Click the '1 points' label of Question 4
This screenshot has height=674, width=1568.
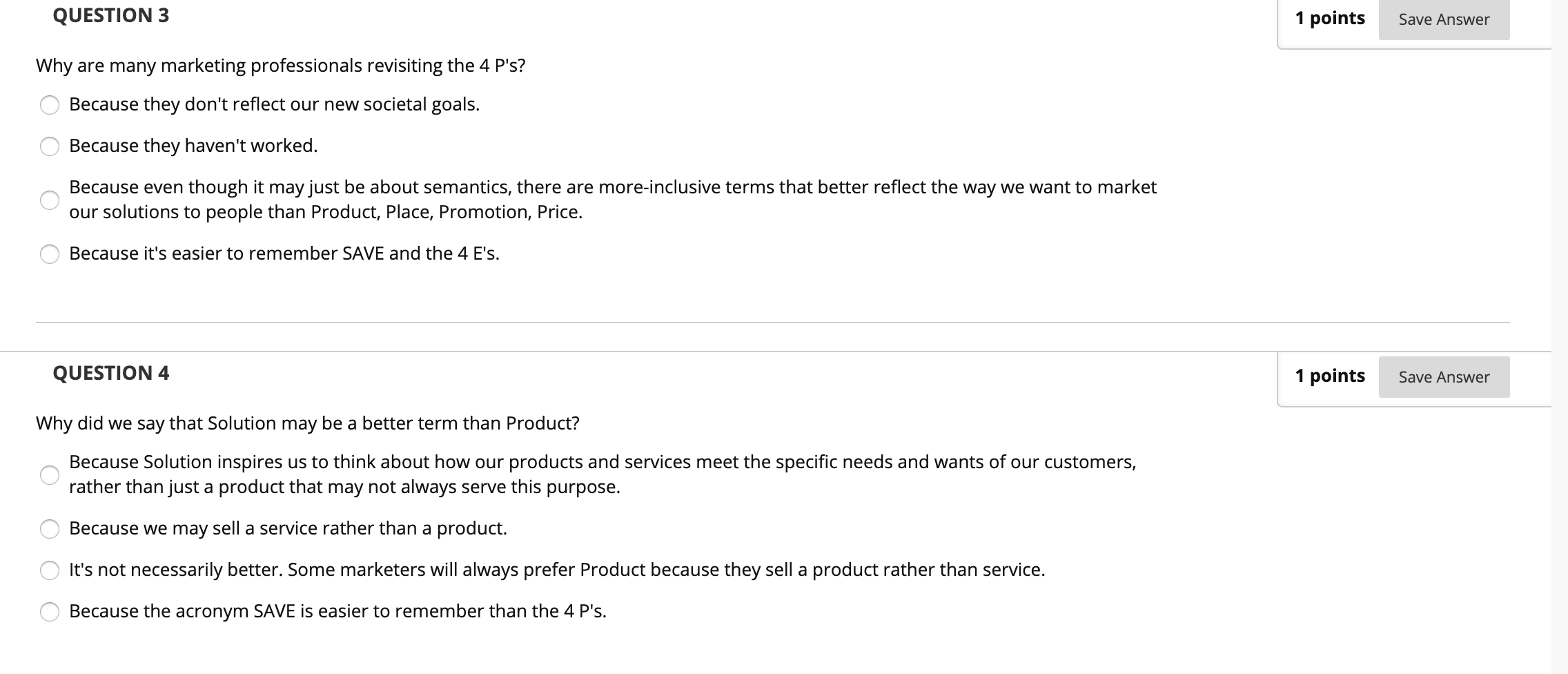(1329, 376)
